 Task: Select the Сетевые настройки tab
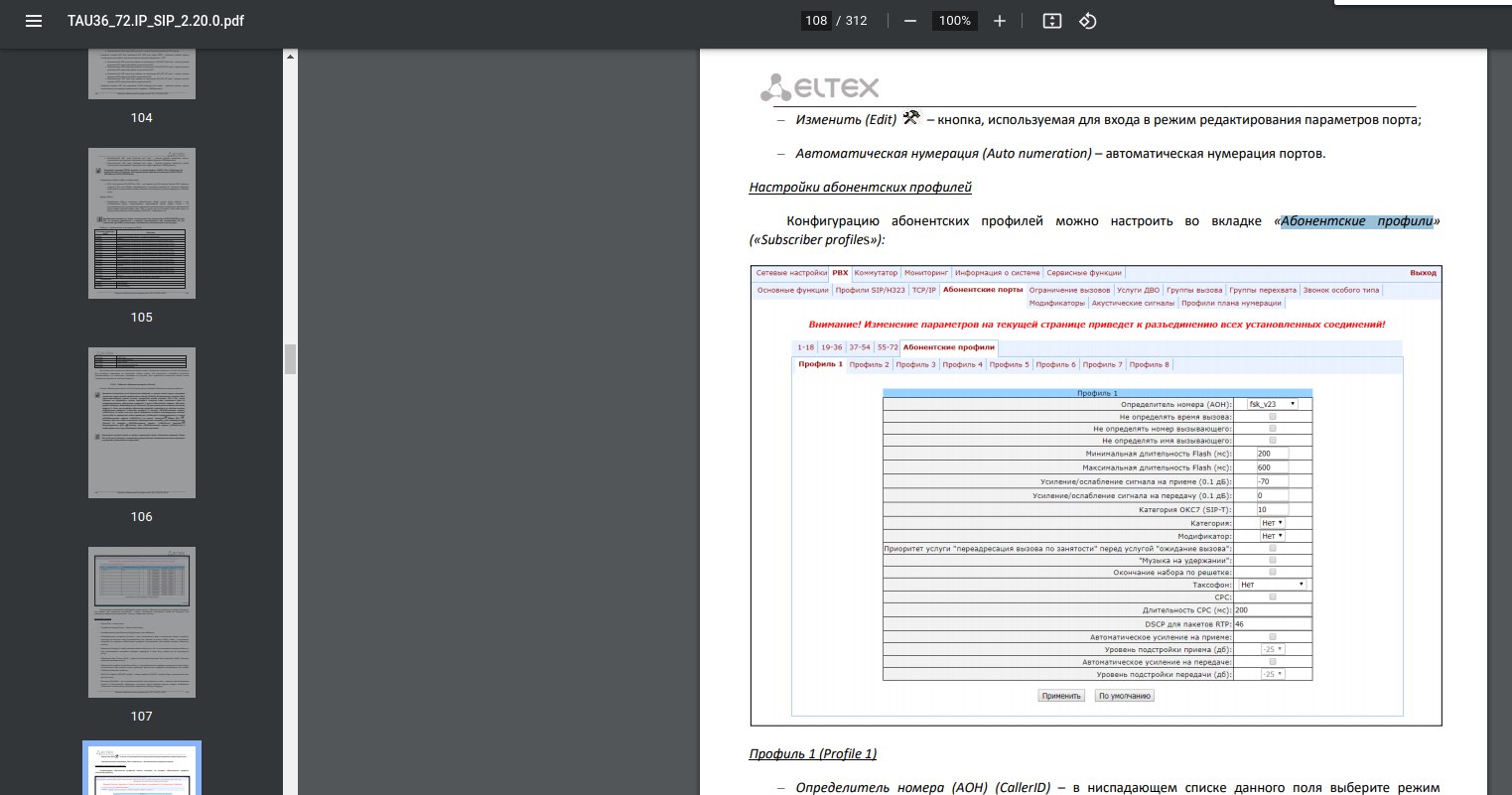[791, 273]
